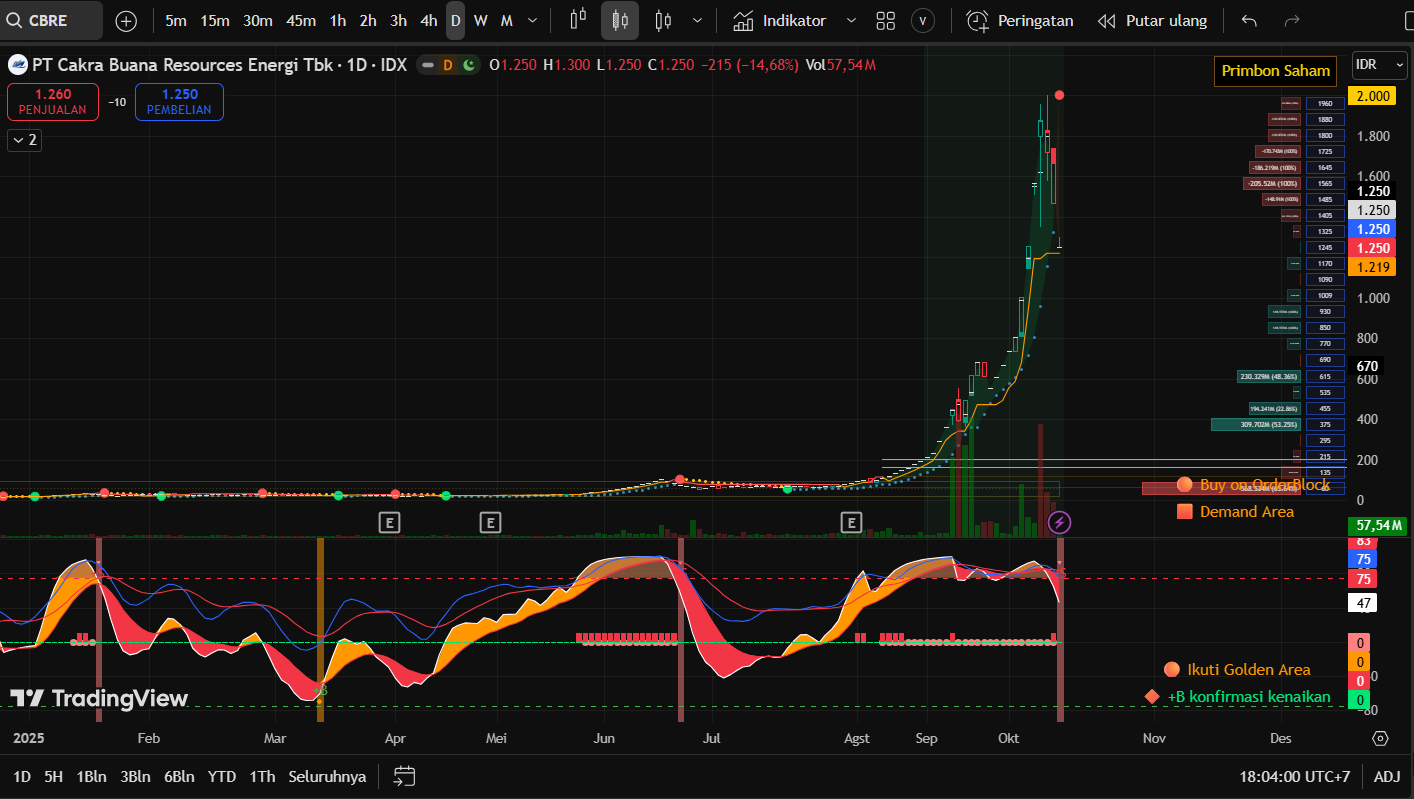Click the Peringatan alert button
The width and height of the screenshot is (1414, 799).
tap(1020, 21)
